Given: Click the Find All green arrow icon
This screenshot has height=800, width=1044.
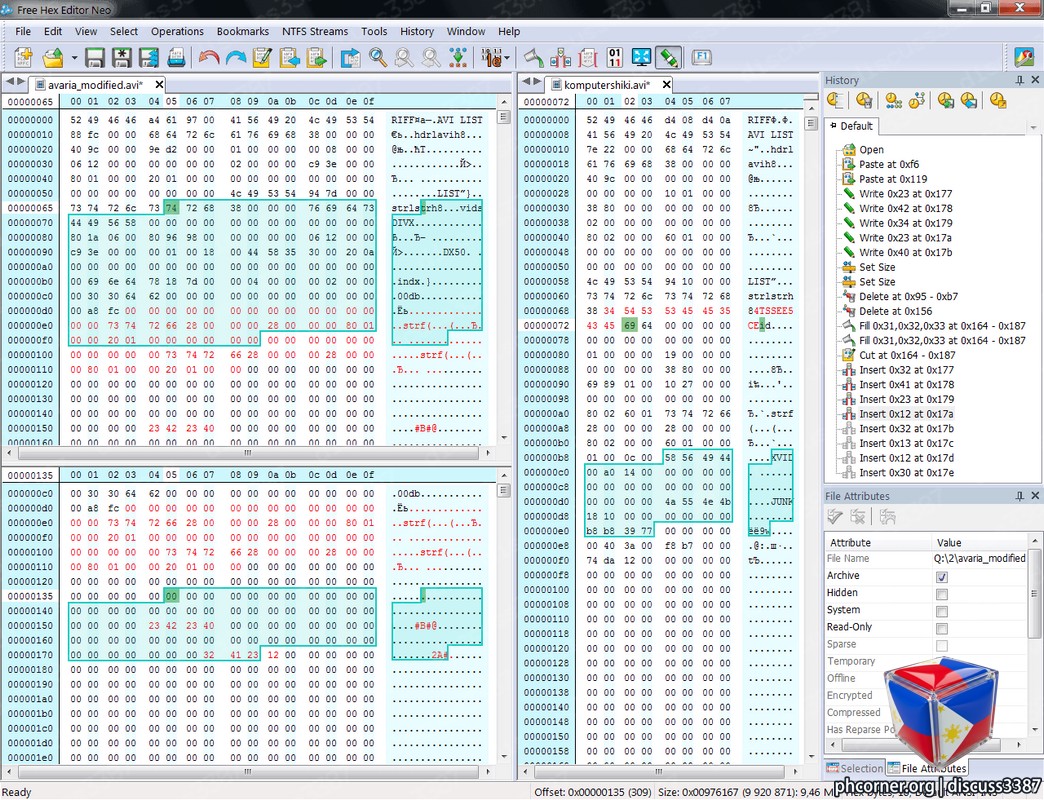Looking at the screenshot, I should 458,58.
